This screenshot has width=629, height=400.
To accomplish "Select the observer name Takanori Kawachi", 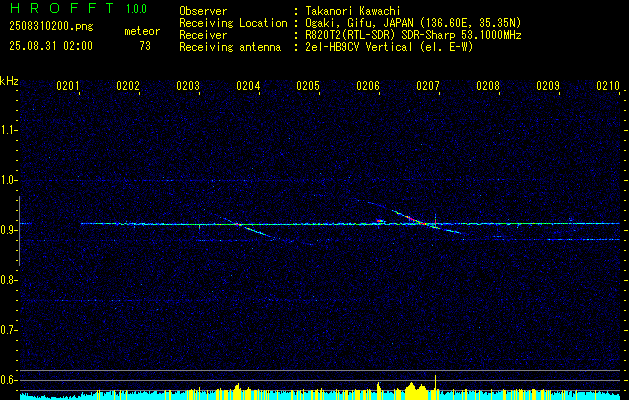I will pyautogui.click(x=353, y=11).
